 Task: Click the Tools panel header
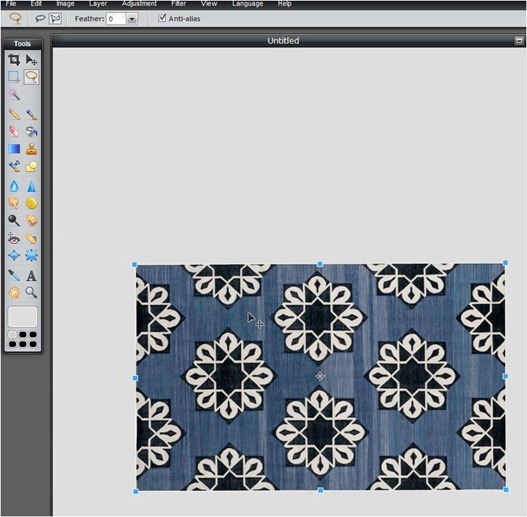pos(22,44)
